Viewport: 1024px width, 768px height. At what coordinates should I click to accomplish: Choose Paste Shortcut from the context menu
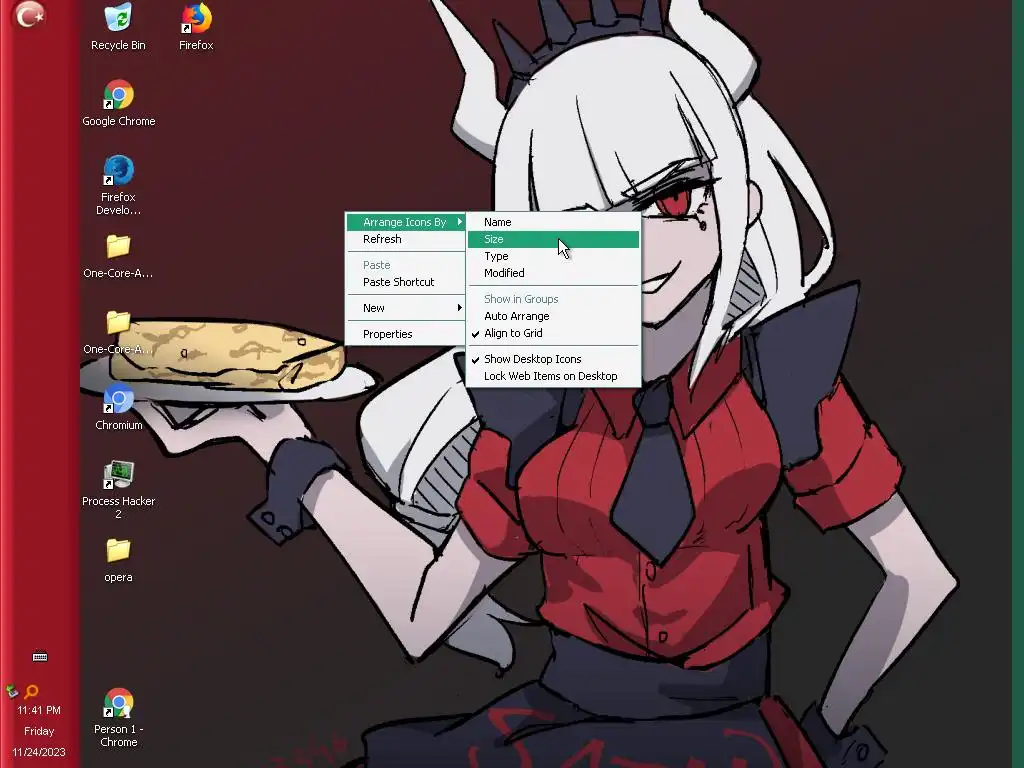point(406,282)
